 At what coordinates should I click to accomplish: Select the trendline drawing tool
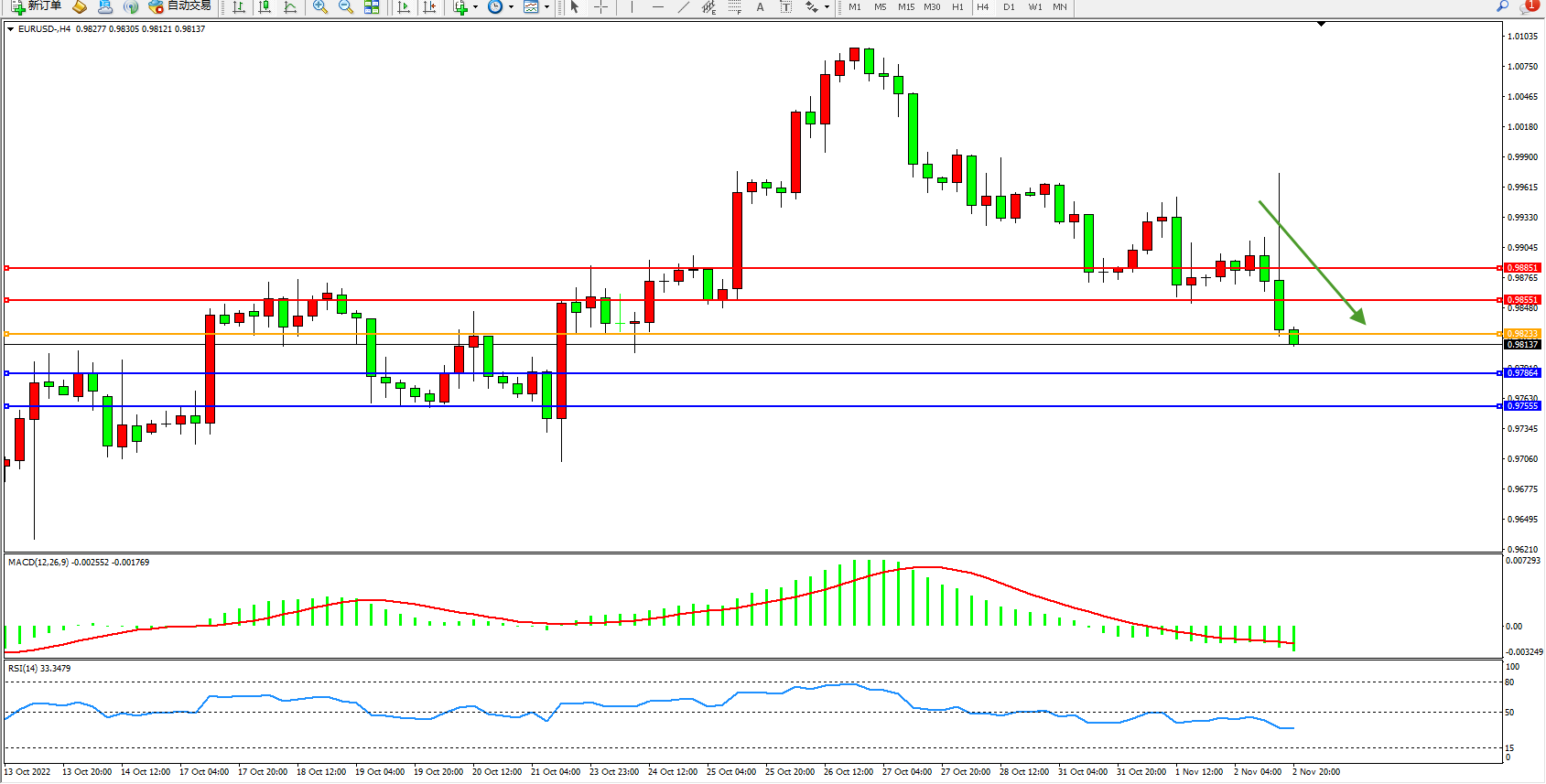click(683, 7)
